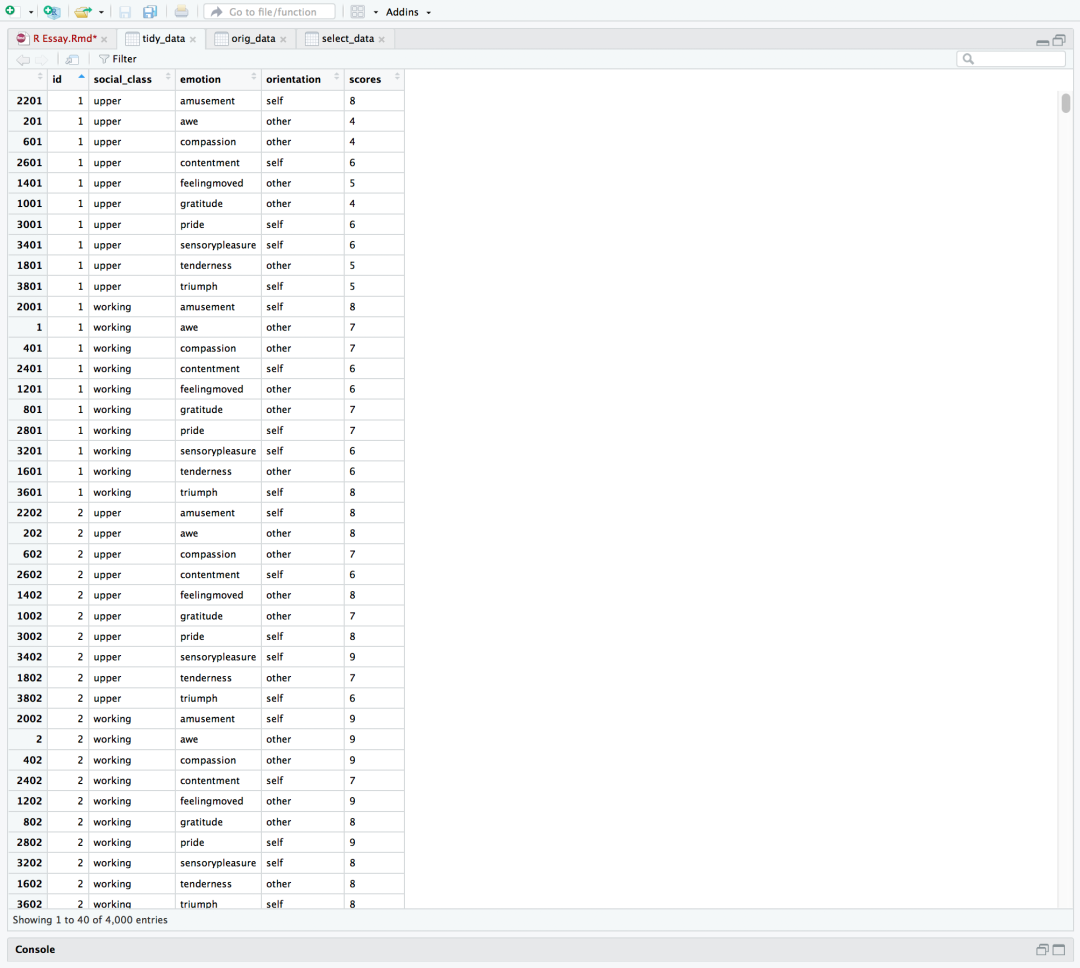
Task: Click 'contentment' in row 2601
Action: coord(210,163)
